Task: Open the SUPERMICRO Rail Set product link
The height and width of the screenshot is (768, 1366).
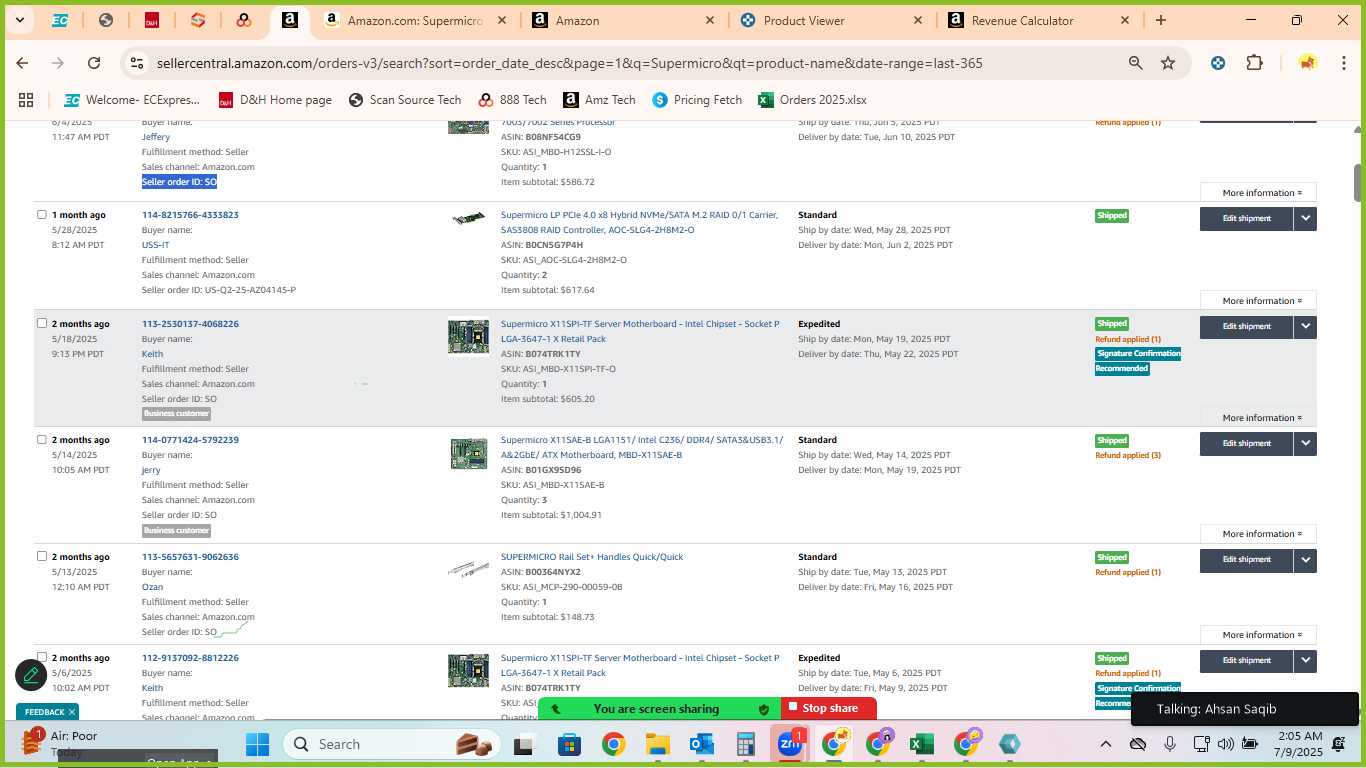Action: [592, 557]
